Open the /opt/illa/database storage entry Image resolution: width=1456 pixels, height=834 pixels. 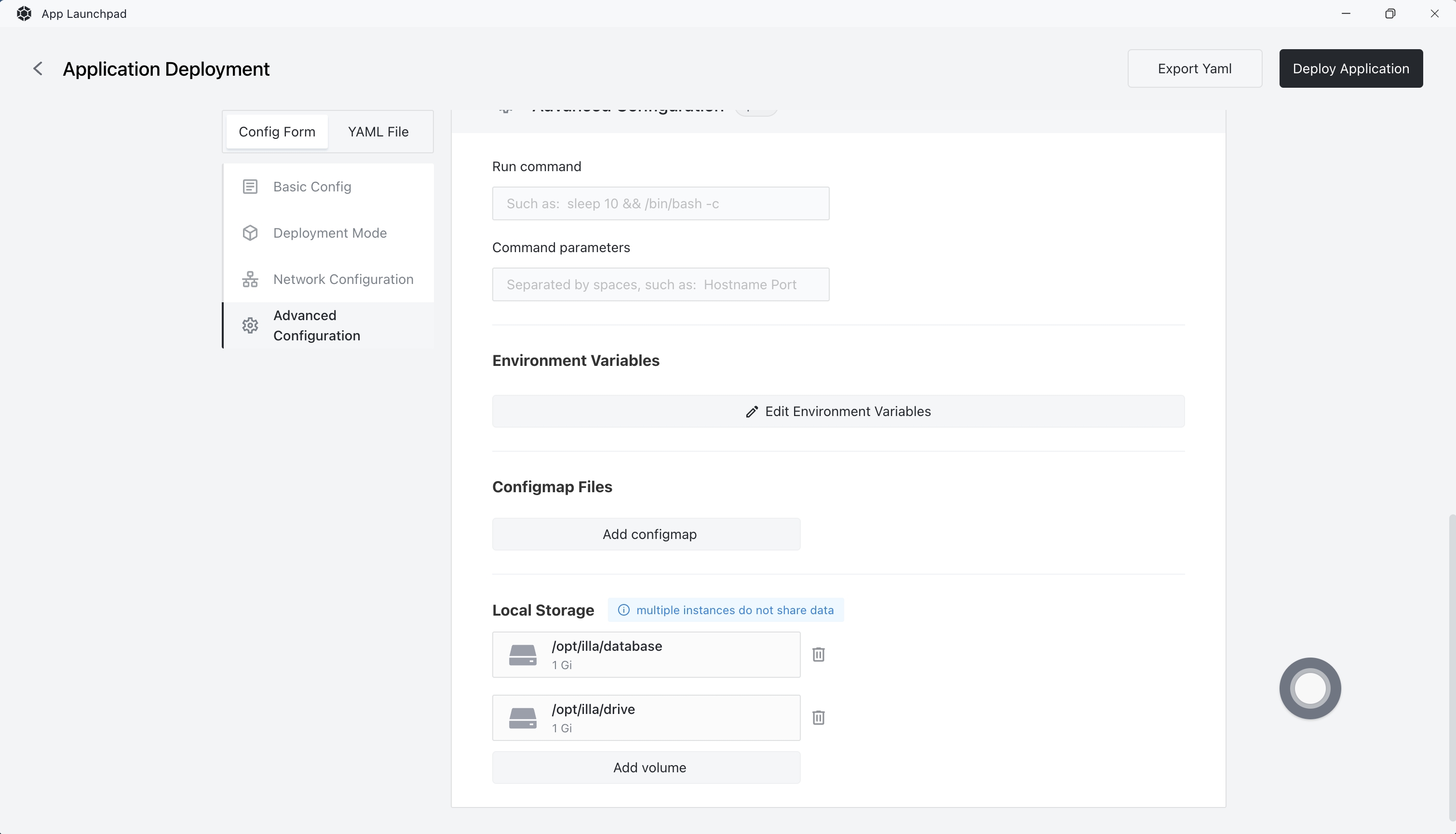pos(646,654)
